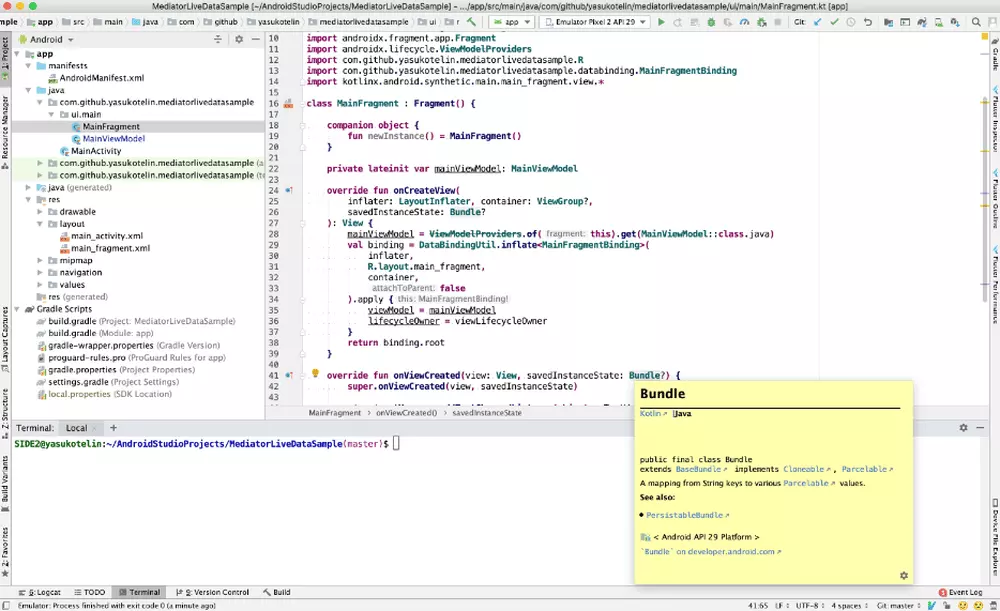Open SDK Manager icon
The height and width of the screenshot is (611, 1000).
(955, 22)
